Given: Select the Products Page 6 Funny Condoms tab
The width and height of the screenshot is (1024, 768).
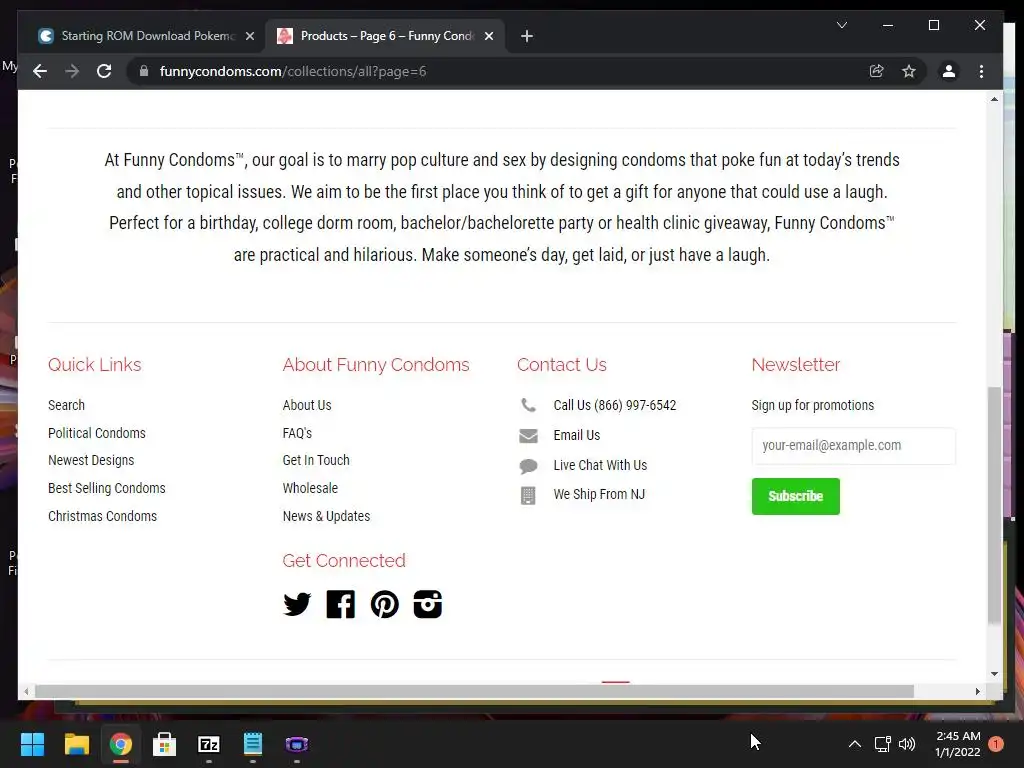Looking at the screenshot, I should (x=385, y=36).
